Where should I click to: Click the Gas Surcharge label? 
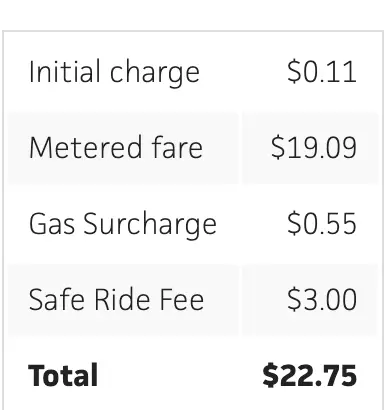pyautogui.click(x=123, y=224)
